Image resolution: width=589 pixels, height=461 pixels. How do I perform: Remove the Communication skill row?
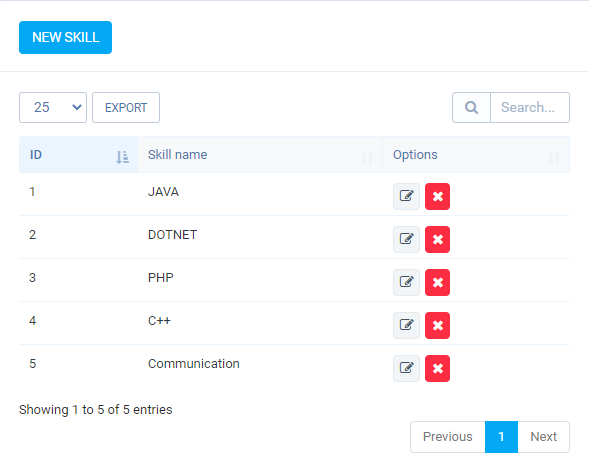437,368
